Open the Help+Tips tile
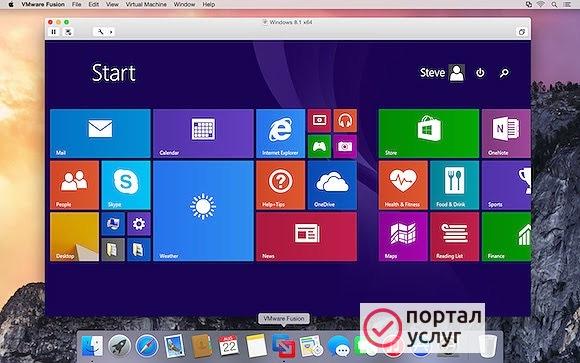 [280, 185]
